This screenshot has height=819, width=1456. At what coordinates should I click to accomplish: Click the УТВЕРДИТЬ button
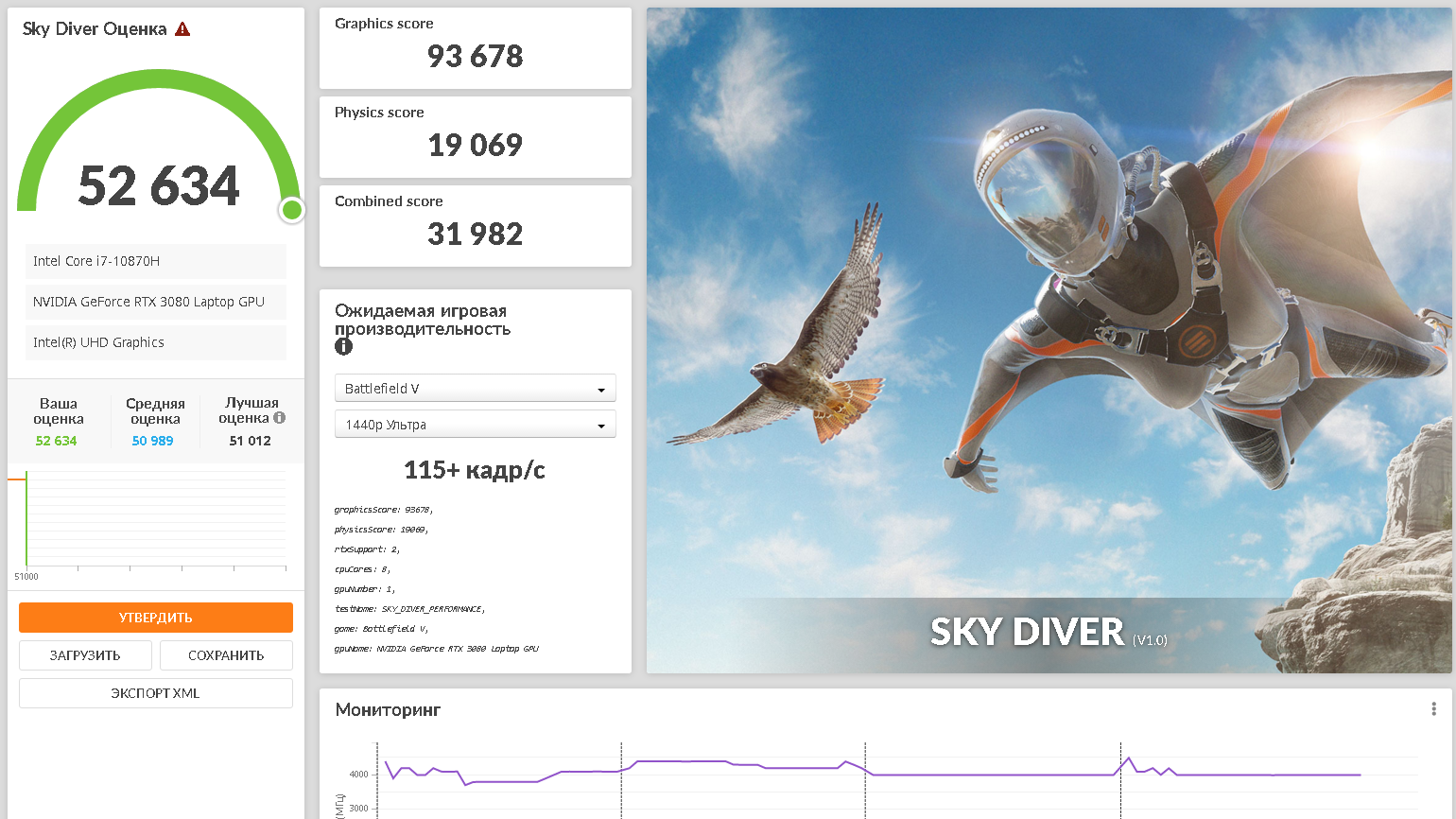156,618
